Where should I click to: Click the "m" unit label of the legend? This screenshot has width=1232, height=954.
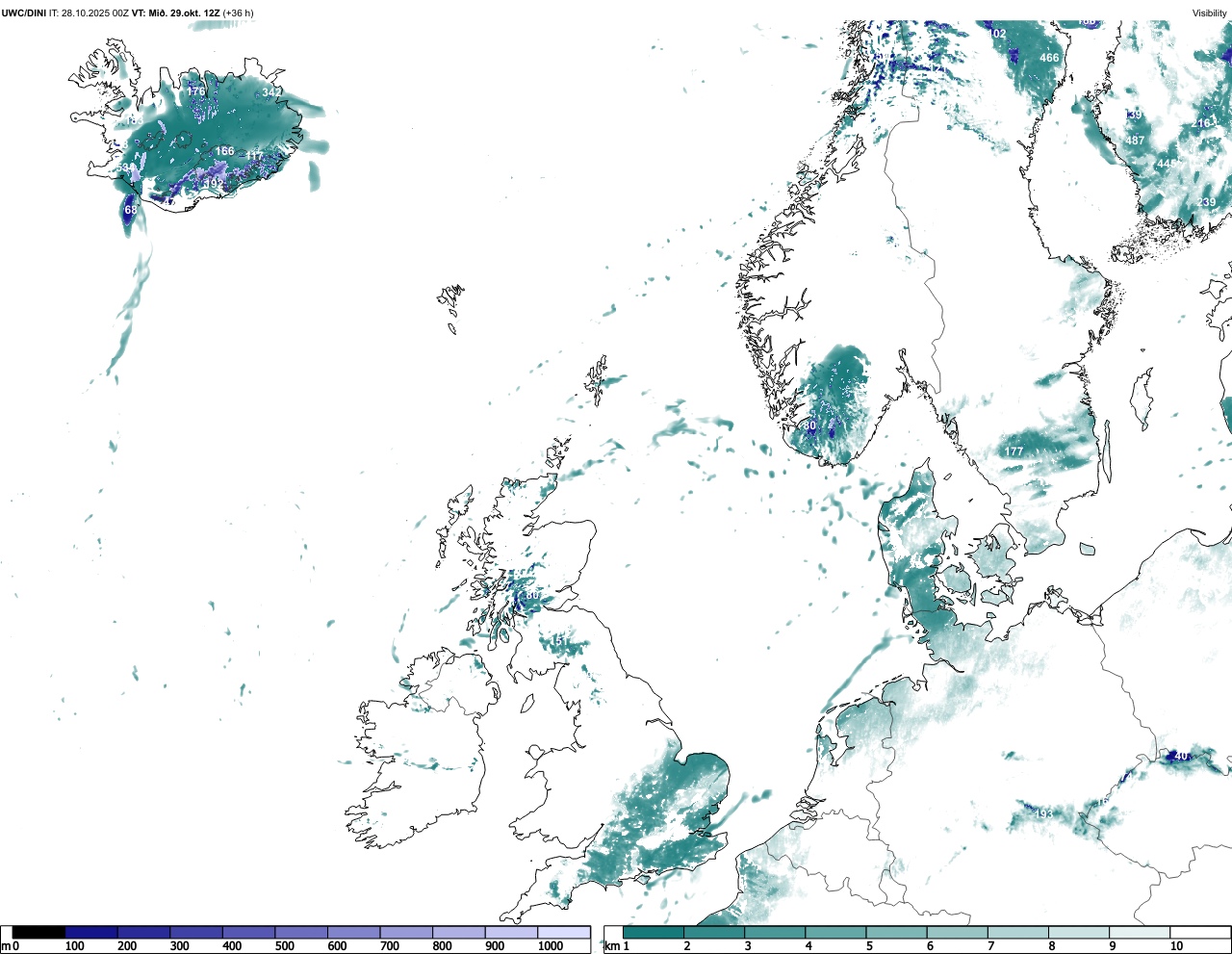6,946
